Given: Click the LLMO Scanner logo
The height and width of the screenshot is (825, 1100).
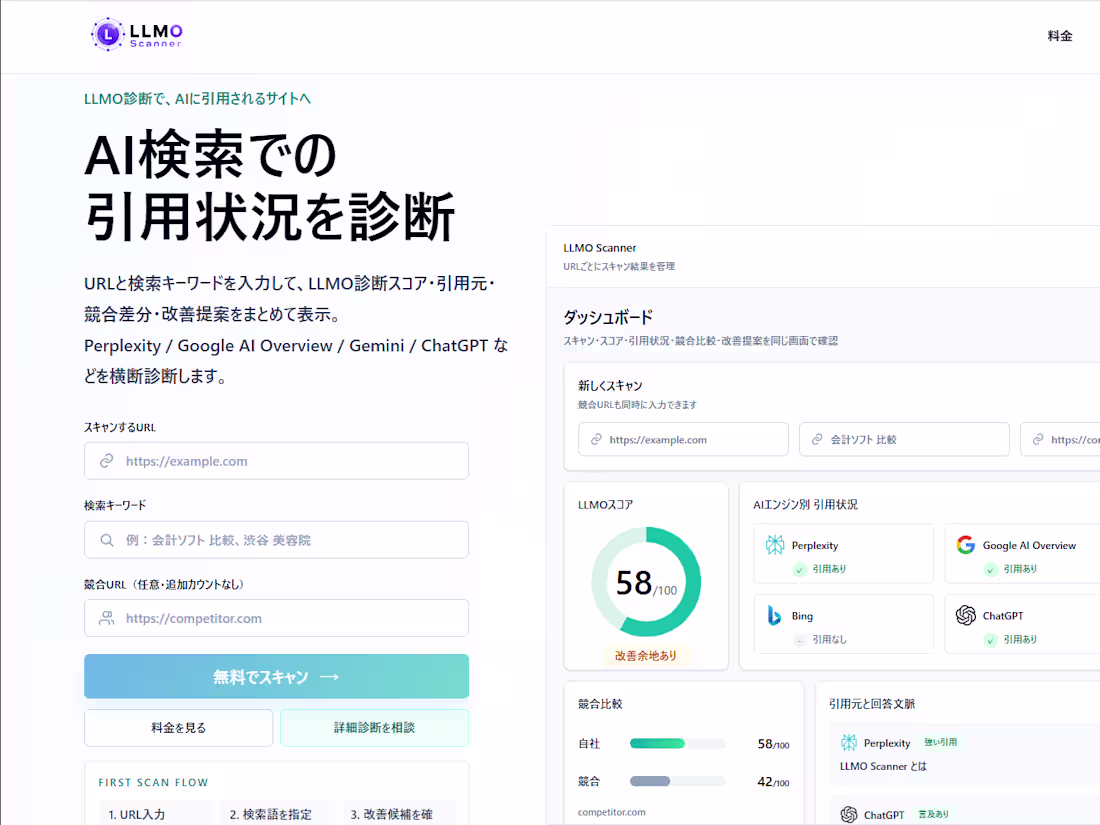Looking at the screenshot, I should coord(137,34).
